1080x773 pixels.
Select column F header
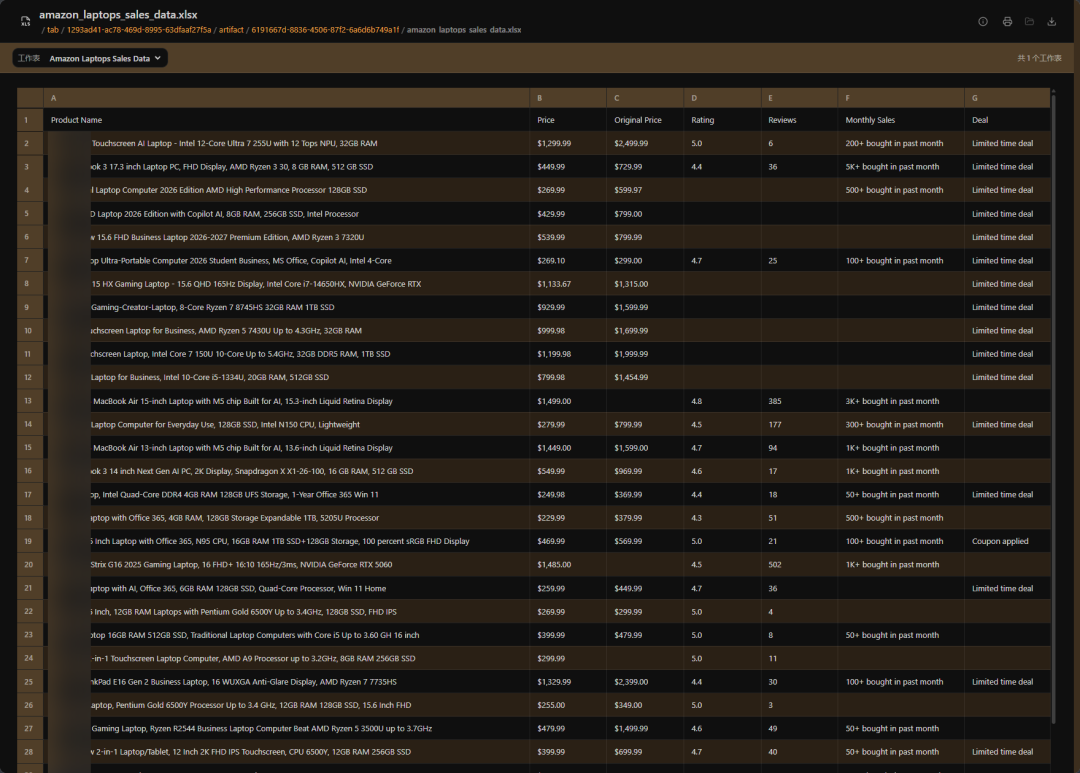click(901, 98)
